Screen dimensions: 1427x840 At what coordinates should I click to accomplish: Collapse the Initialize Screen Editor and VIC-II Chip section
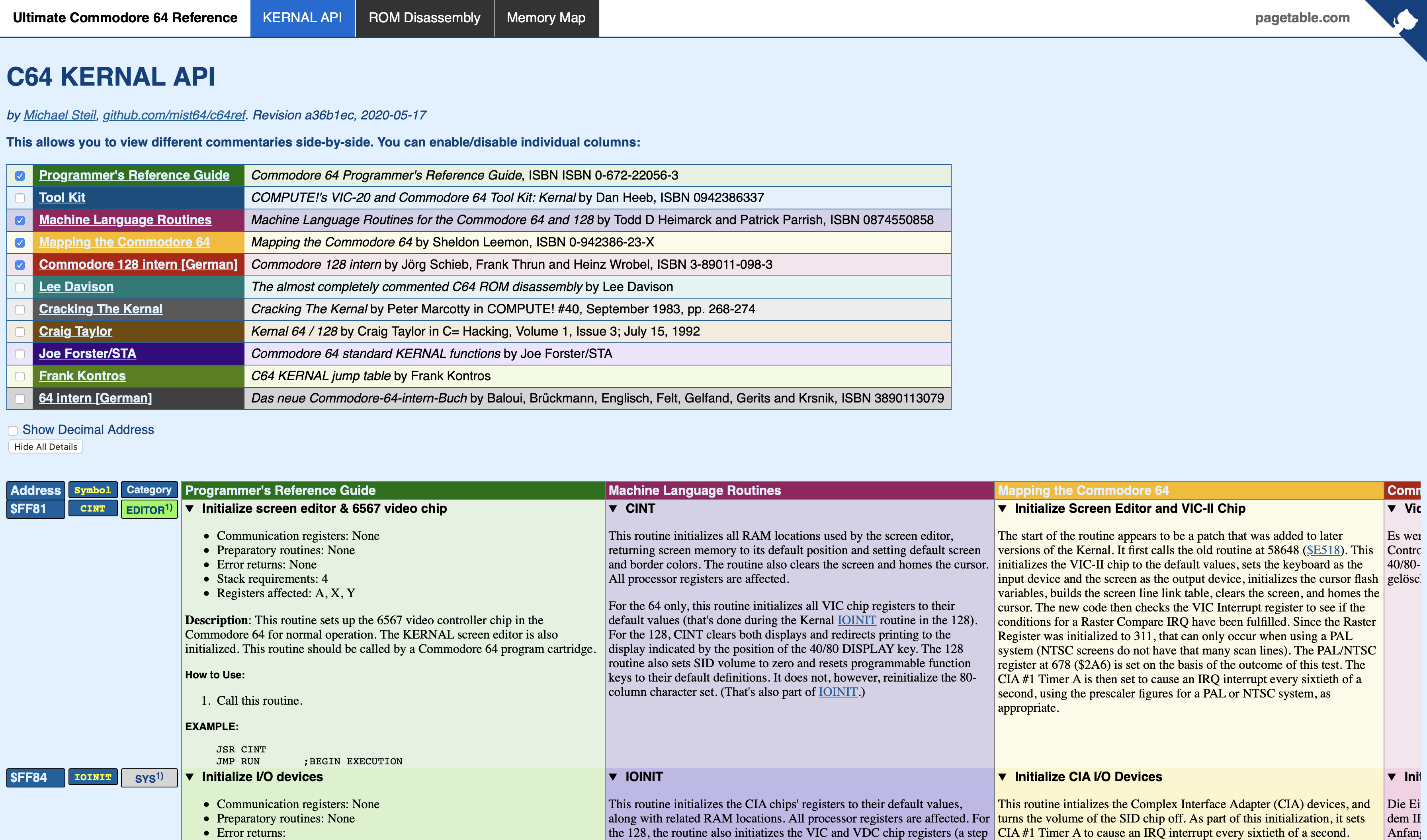click(x=1002, y=509)
